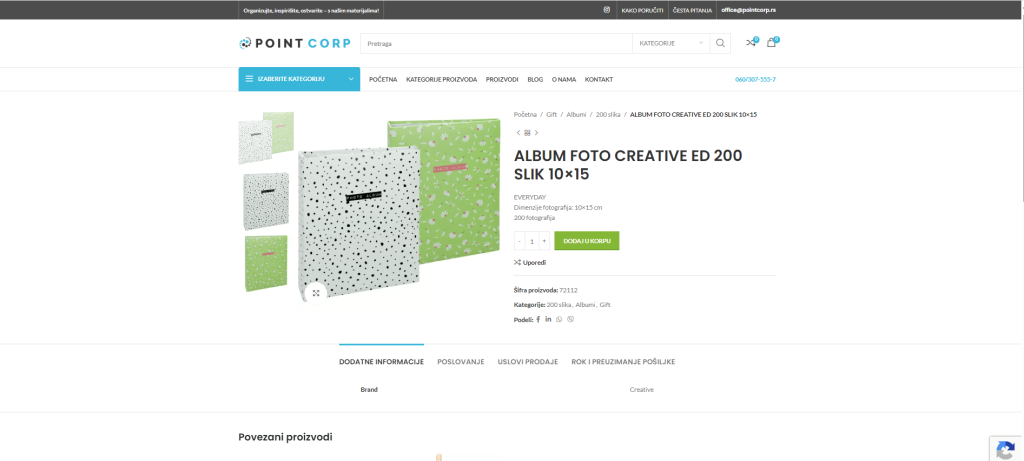Image resolution: width=1024 pixels, height=461 pixels.
Task: Click the Povezani proizvodi heading
Action: point(285,437)
